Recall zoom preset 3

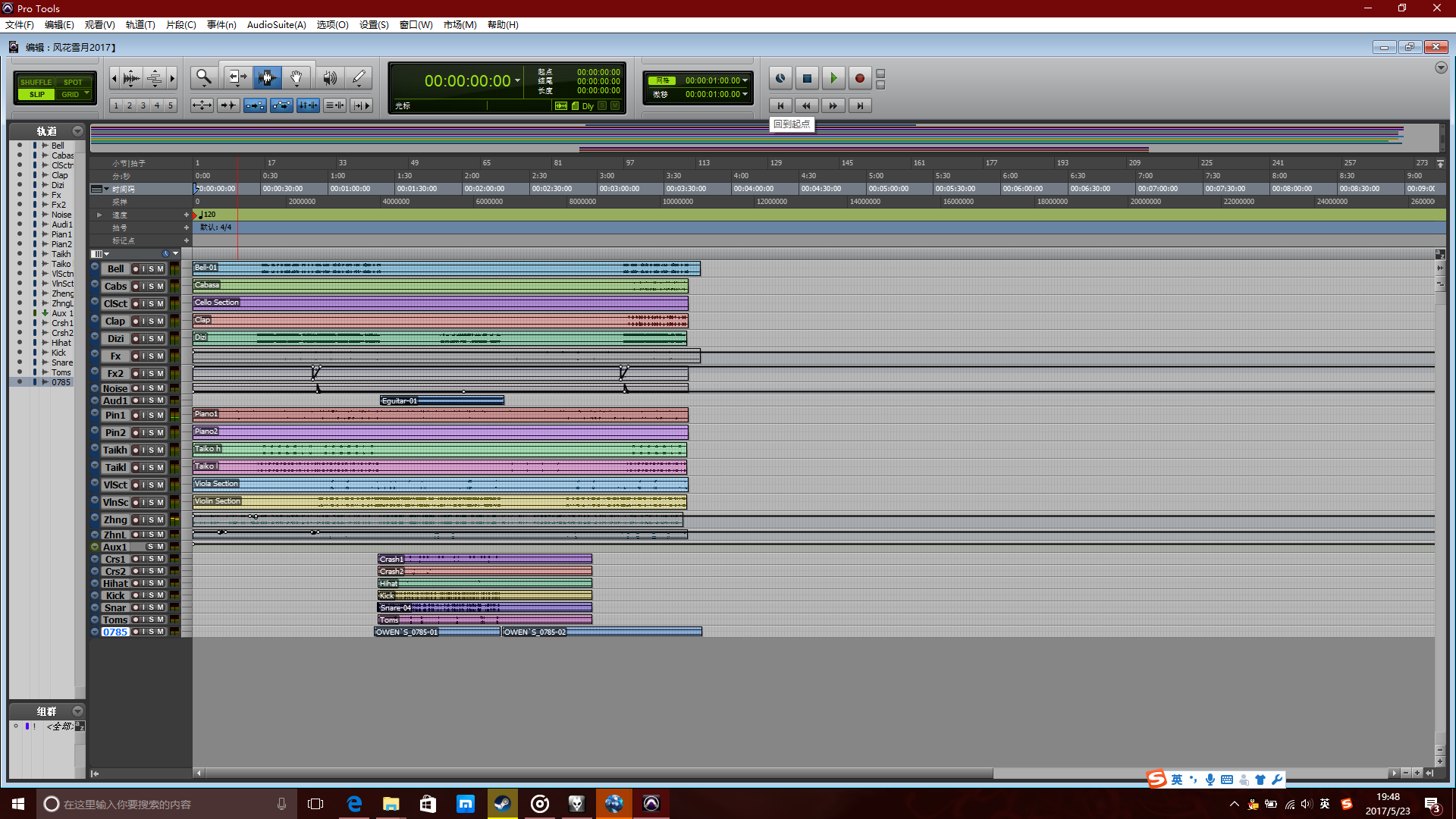pyautogui.click(x=143, y=105)
